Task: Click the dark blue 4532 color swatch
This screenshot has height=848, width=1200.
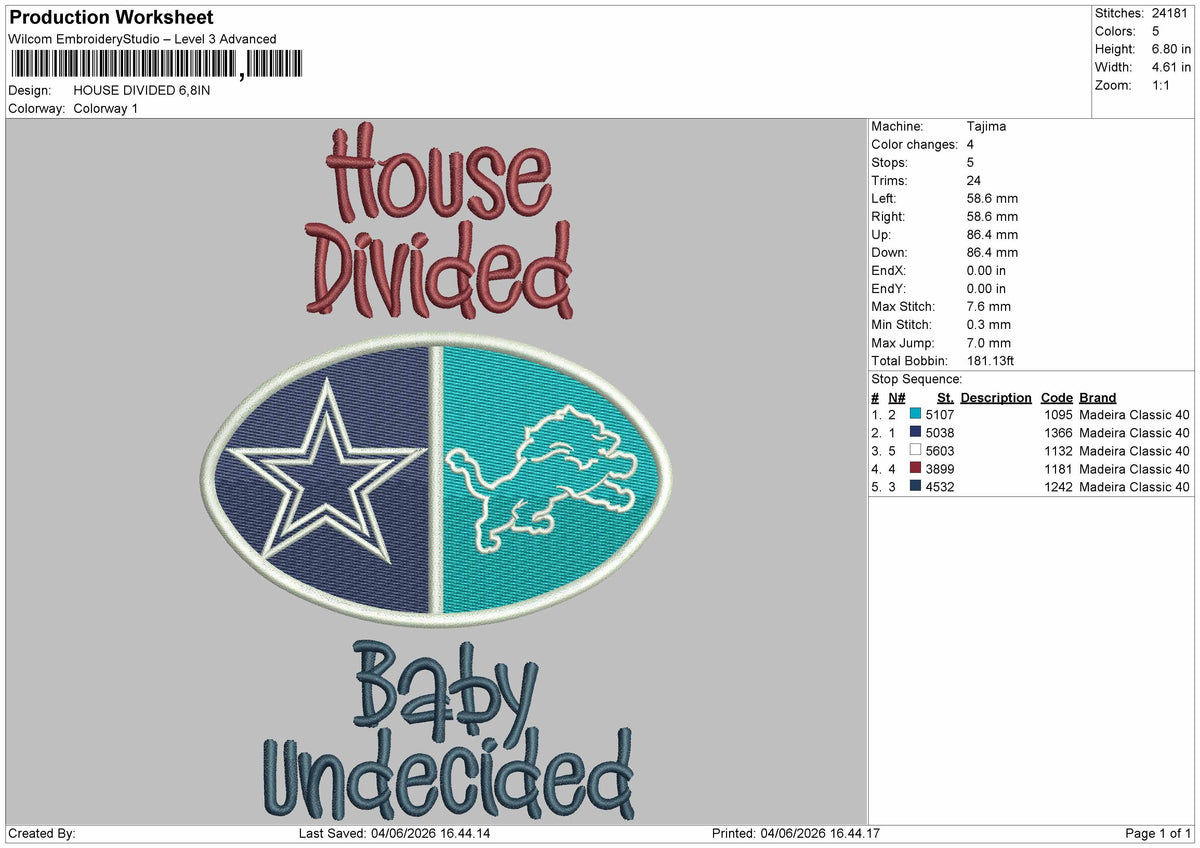Action: [x=915, y=487]
